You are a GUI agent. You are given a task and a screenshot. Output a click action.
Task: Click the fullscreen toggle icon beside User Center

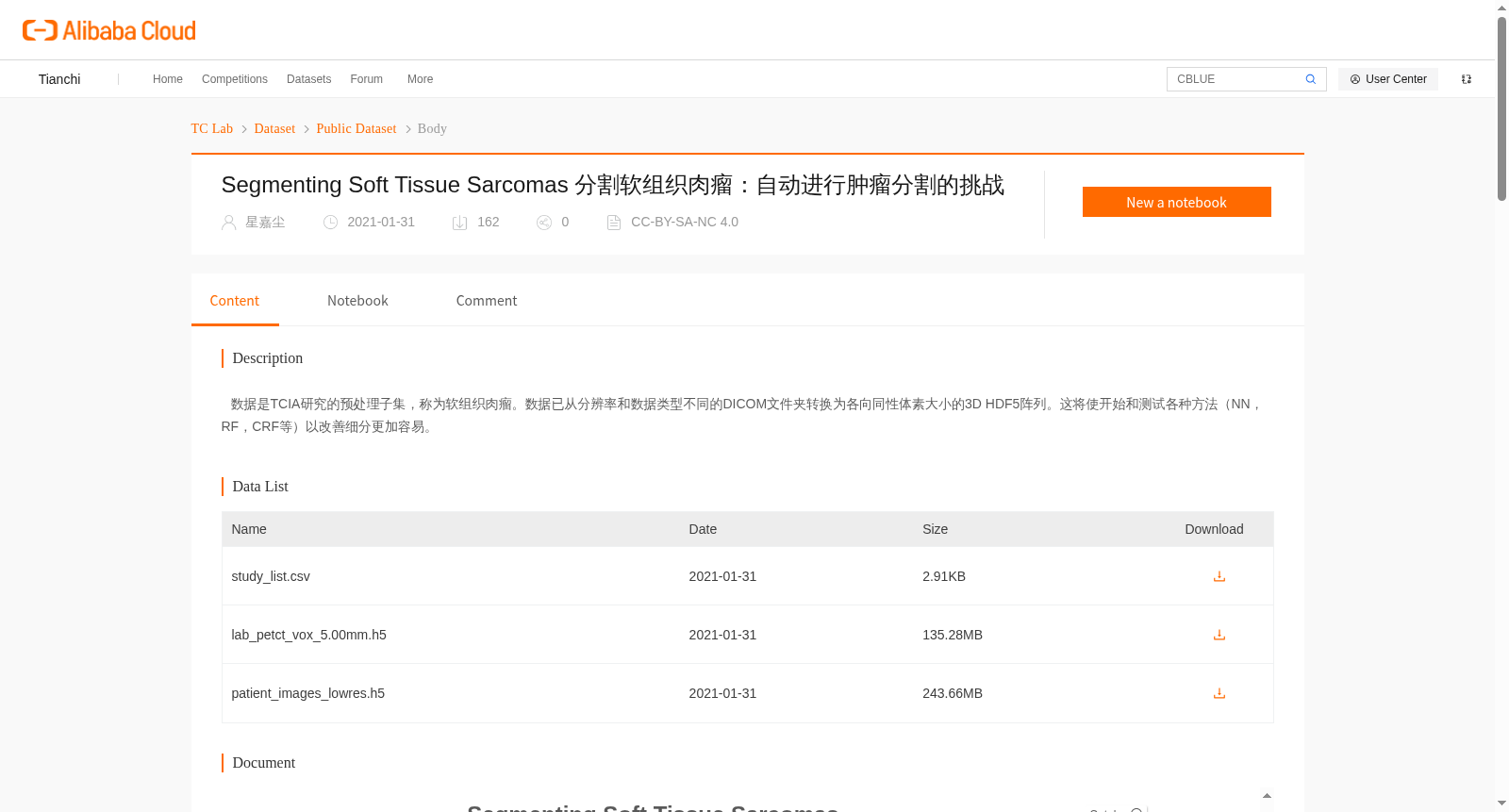[x=1467, y=79]
